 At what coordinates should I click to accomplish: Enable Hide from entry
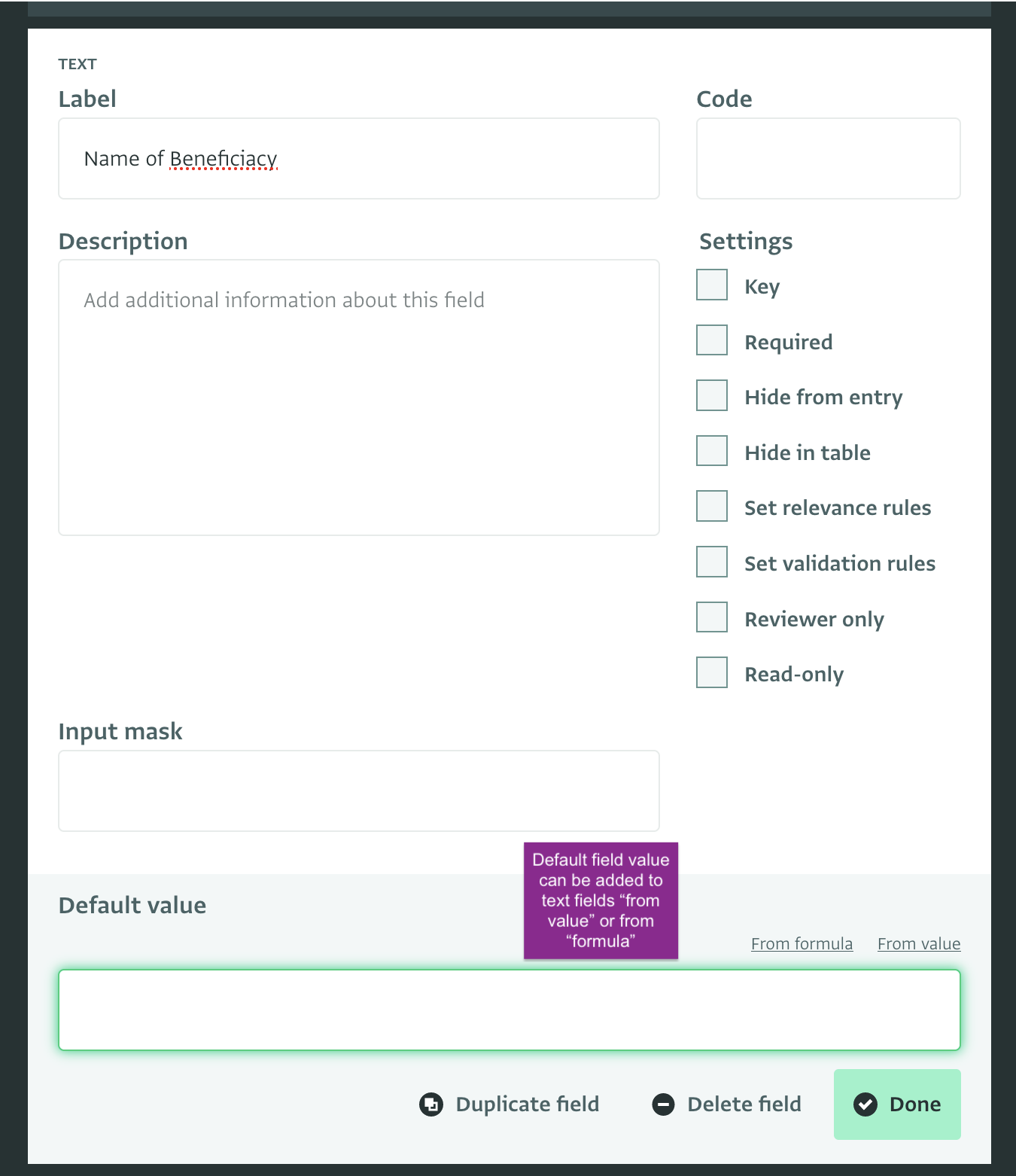point(711,395)
